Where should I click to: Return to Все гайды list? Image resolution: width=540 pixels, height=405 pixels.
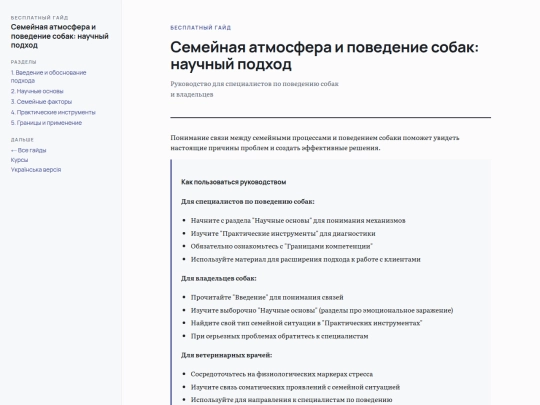[28, 150]
